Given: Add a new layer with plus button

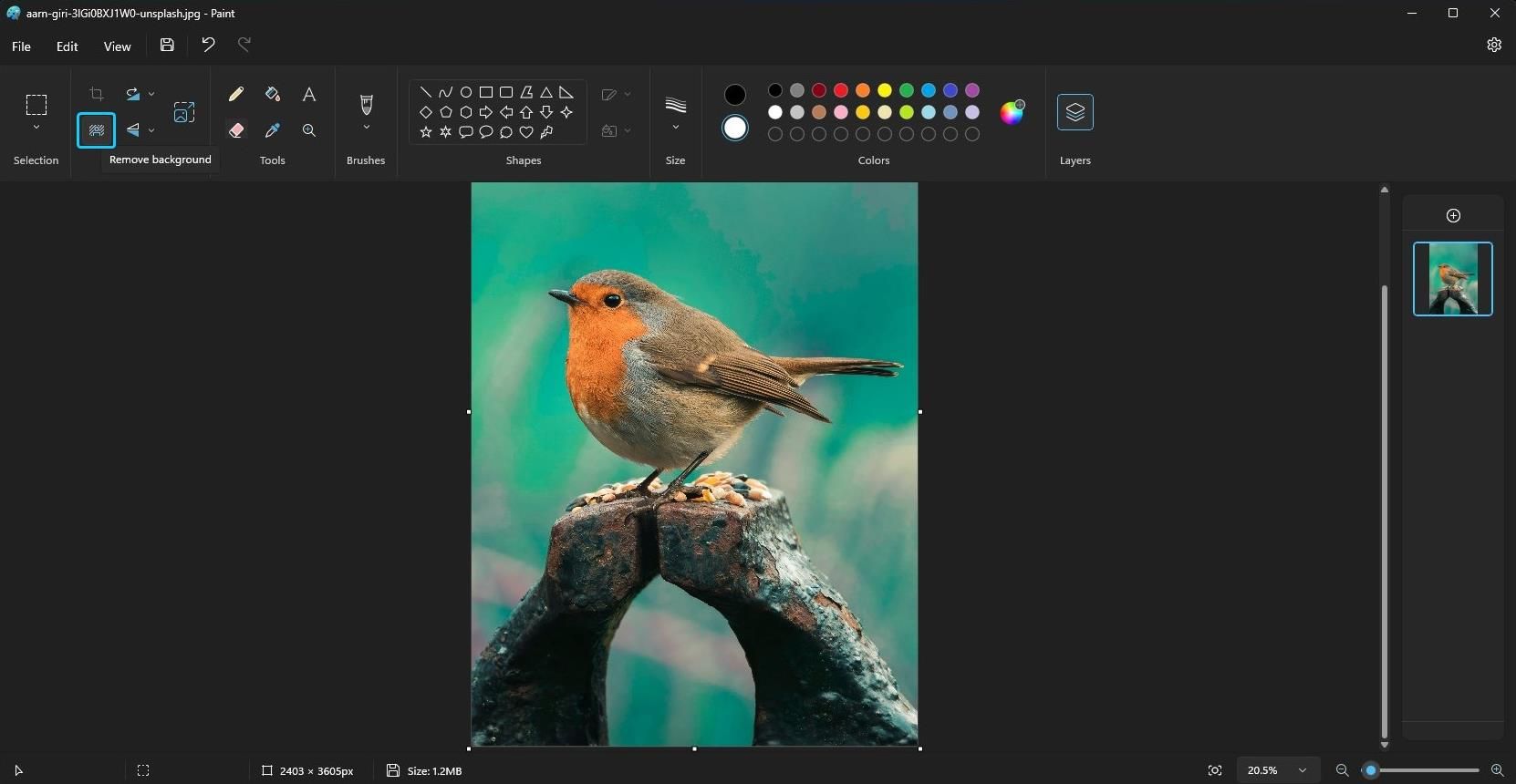Looking at the screenshot, I should (x=1453, y=215).
